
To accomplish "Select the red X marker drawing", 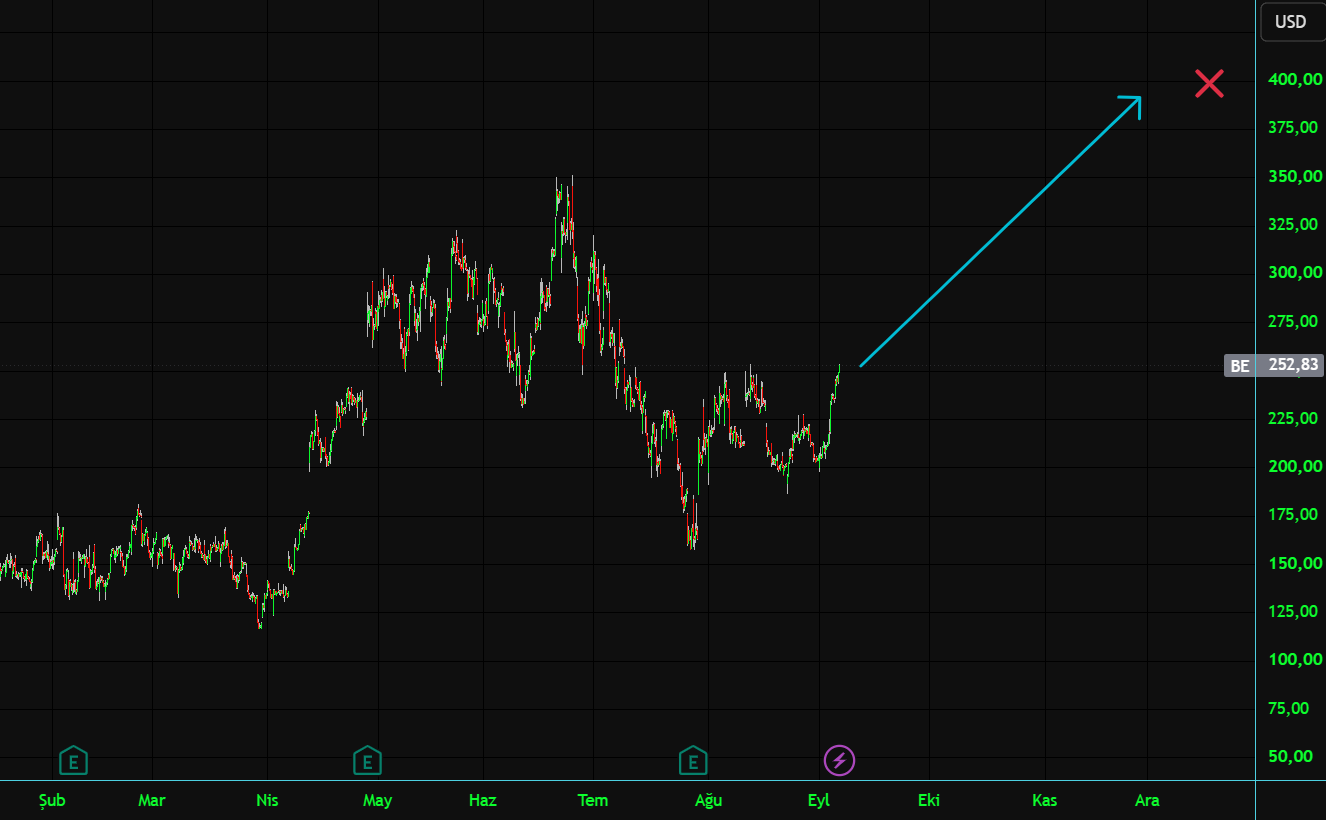I will [1210, 84].
